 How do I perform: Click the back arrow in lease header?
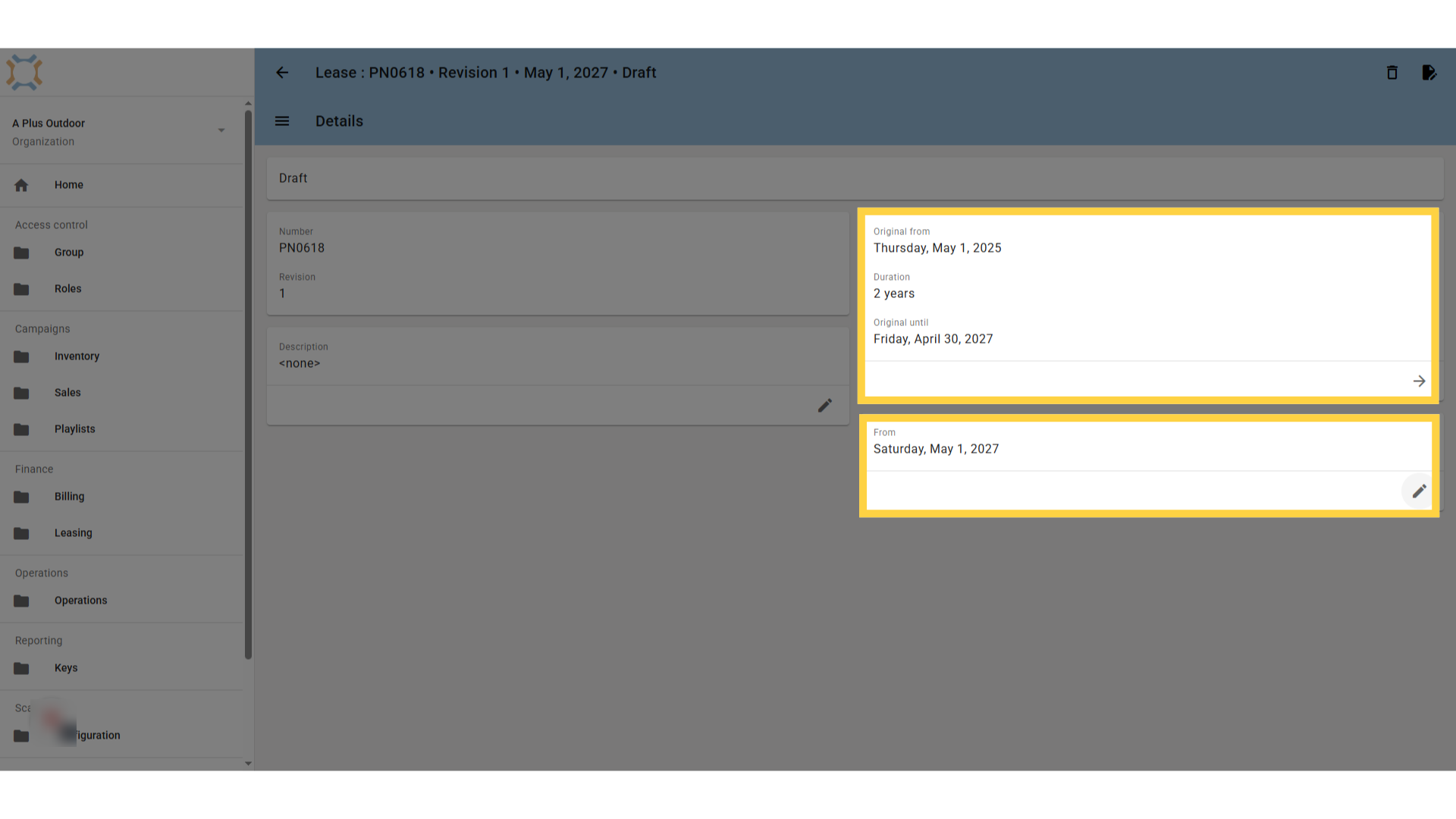pyautogui.click(x=282, y=73)
